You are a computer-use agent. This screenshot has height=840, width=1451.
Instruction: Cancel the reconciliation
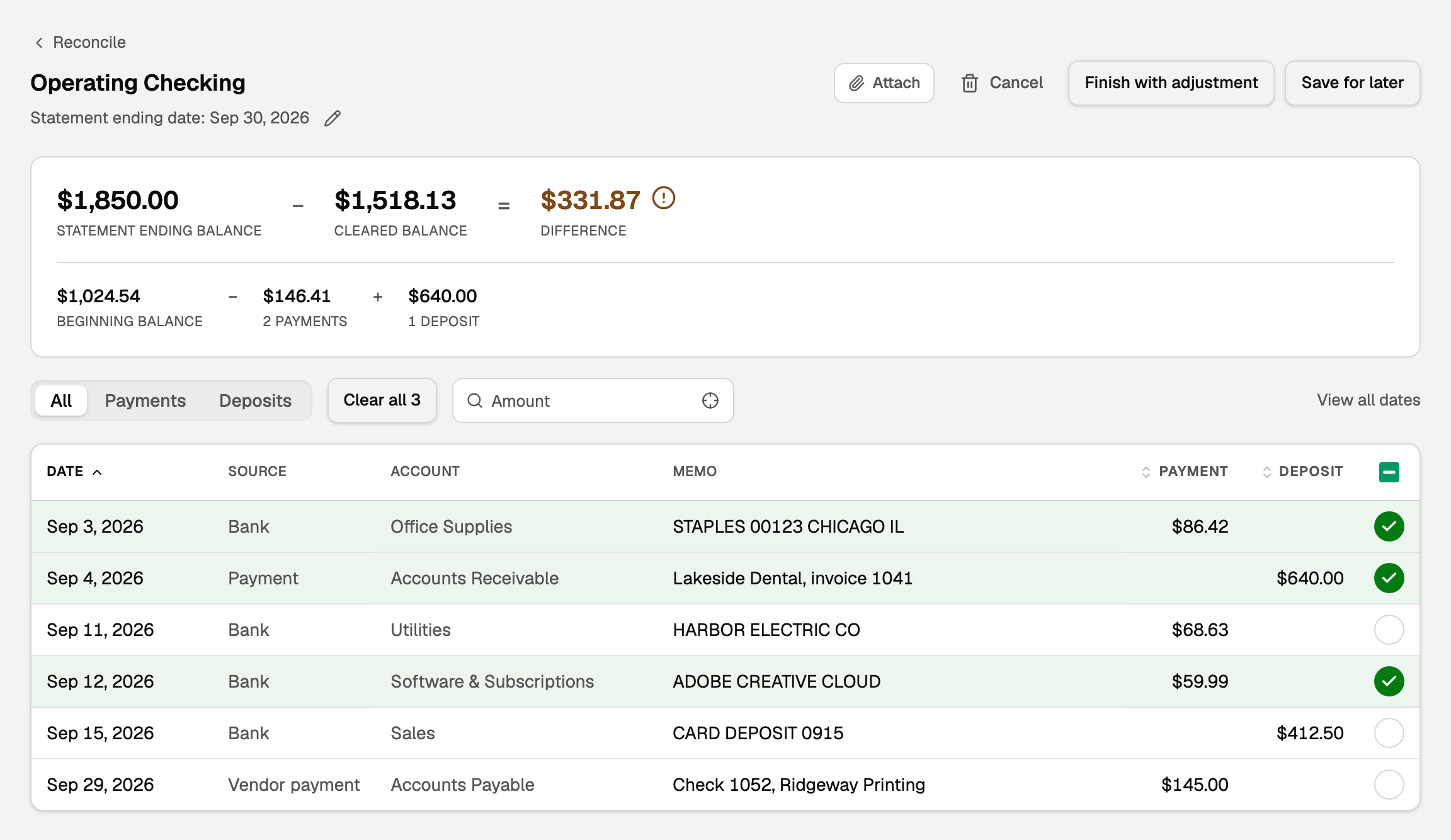click(1001, 83)
